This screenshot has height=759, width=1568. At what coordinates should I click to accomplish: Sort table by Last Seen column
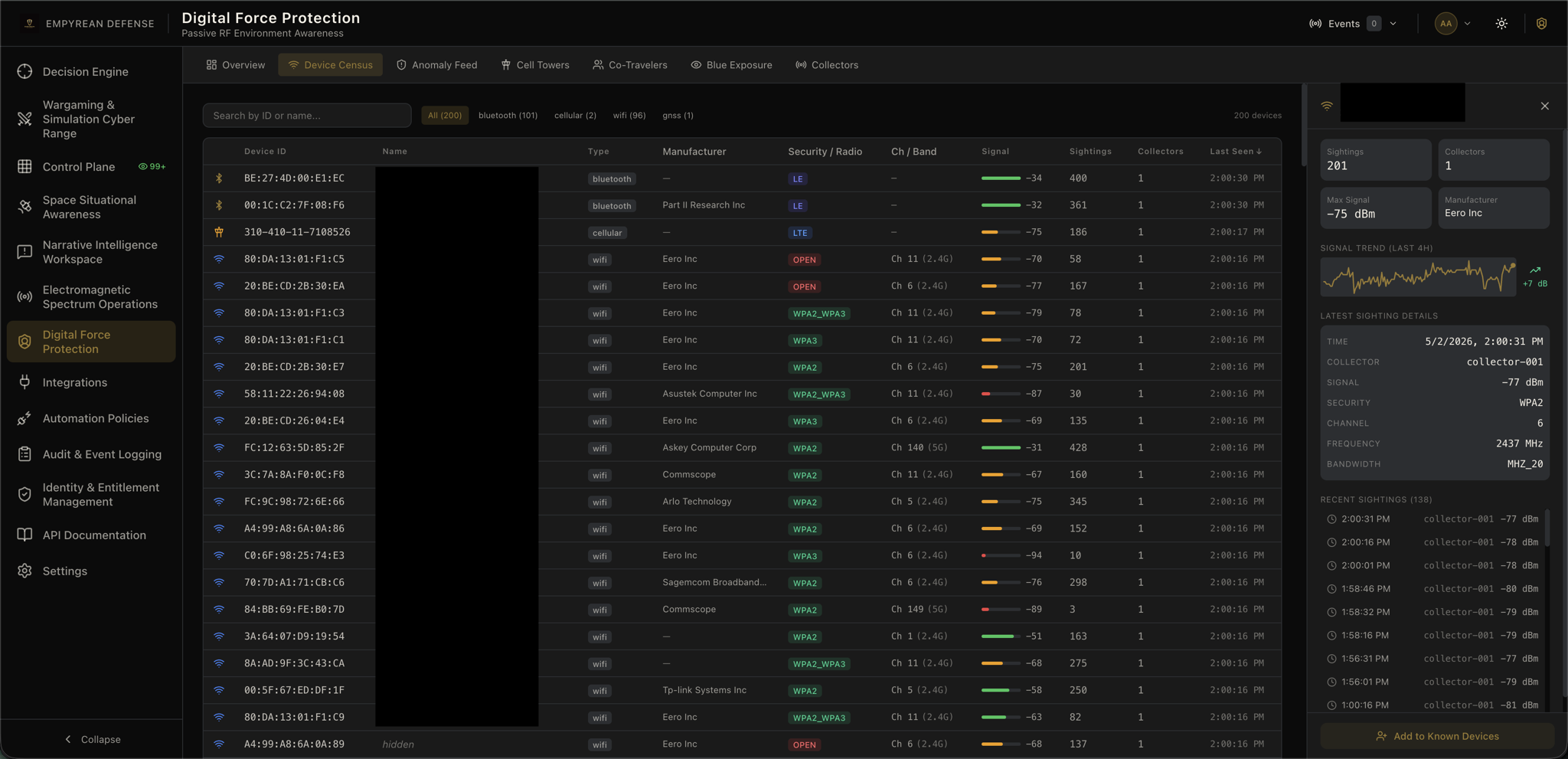[1235, 152]
